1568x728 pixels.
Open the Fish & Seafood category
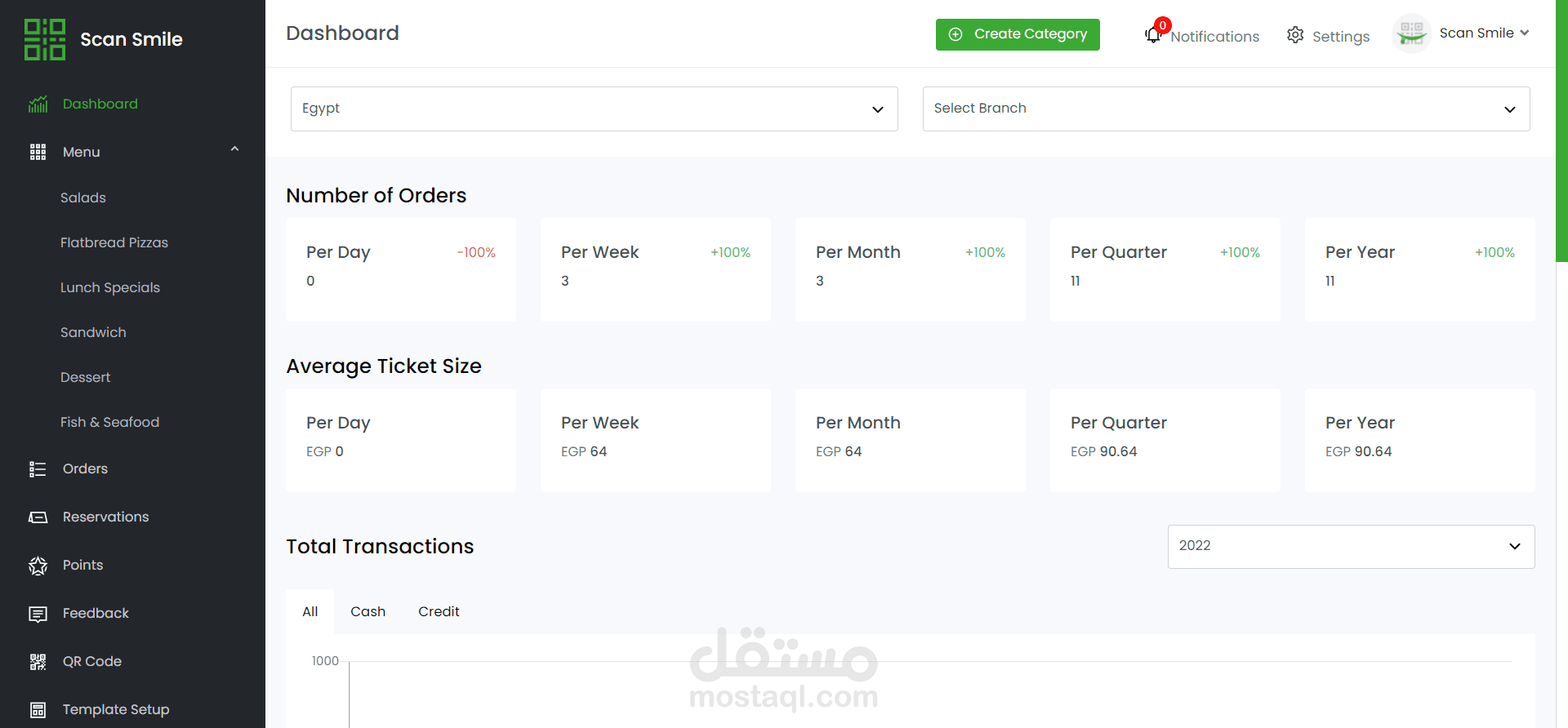(109, 422)
